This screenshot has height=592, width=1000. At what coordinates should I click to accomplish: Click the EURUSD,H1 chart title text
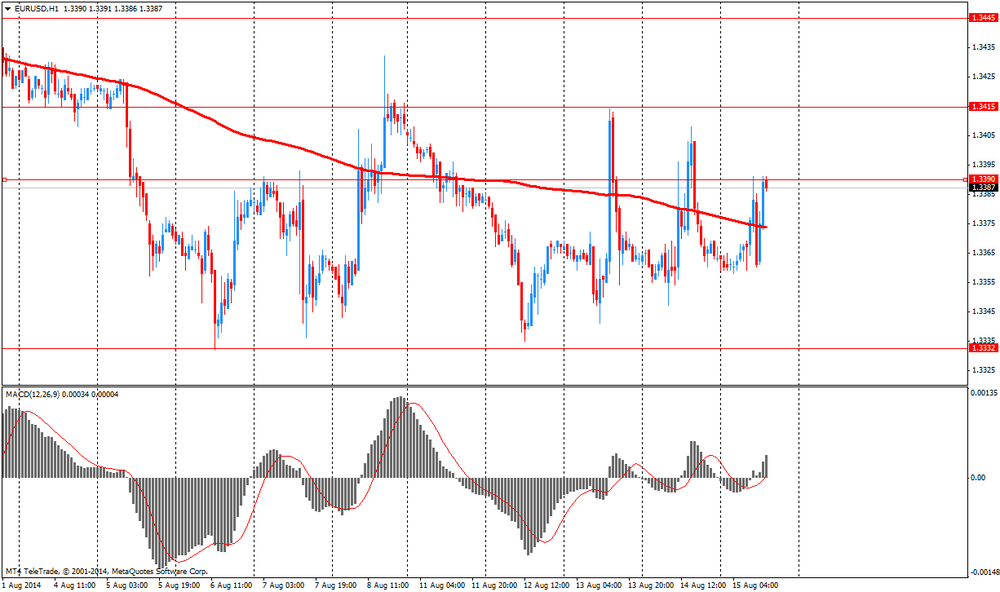tap(36, 8)
